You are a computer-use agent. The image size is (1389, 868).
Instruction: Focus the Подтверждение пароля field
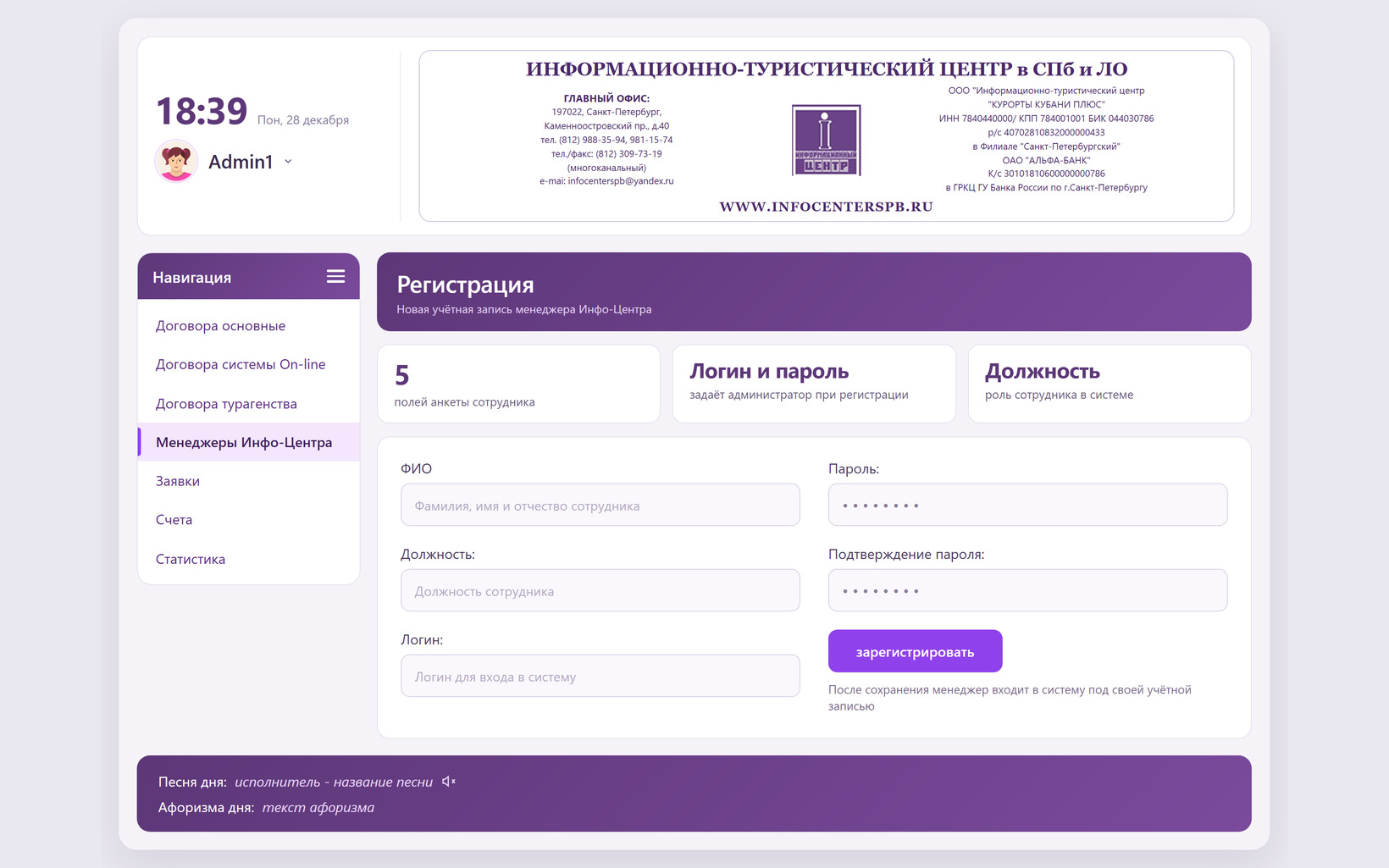1027,590
